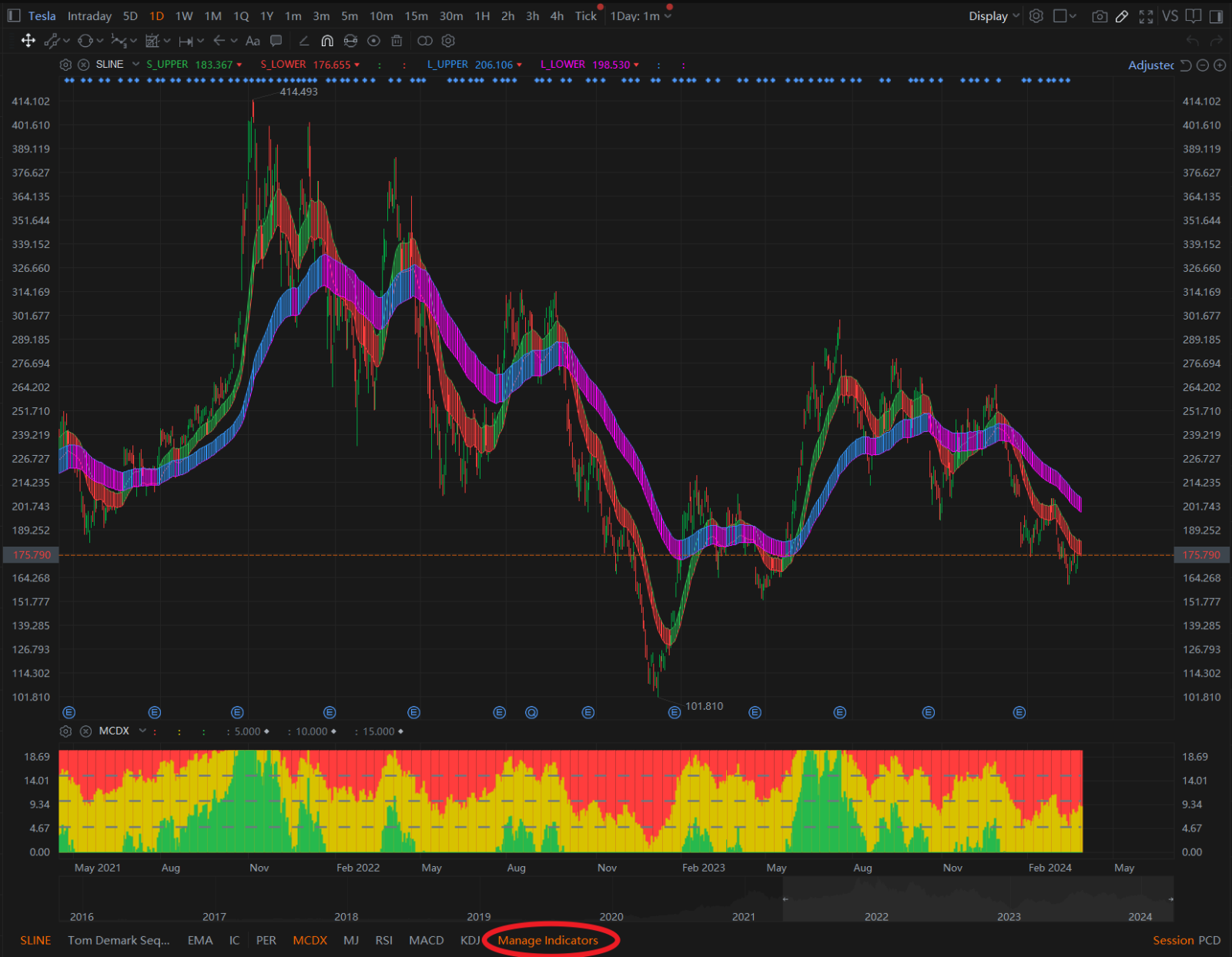Viewport: 1232px width, 957px height.
Task: Click the Tesla ticker name
Action: click(42, 15)
